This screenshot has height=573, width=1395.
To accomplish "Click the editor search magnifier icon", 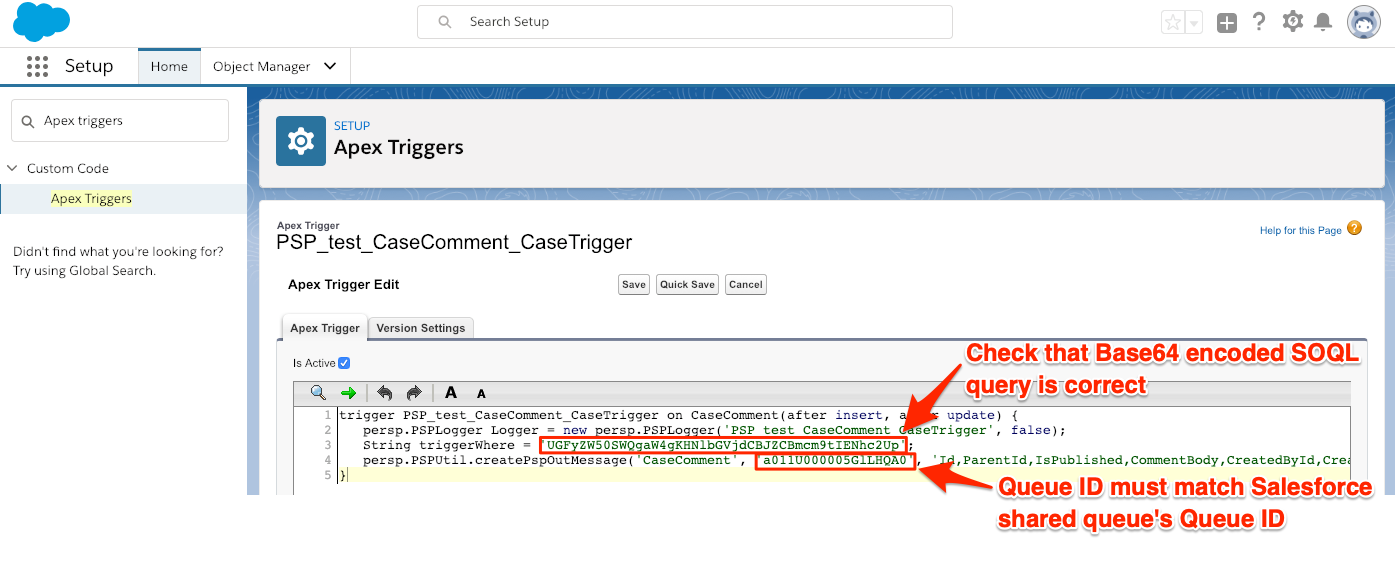I will point(318,393).
